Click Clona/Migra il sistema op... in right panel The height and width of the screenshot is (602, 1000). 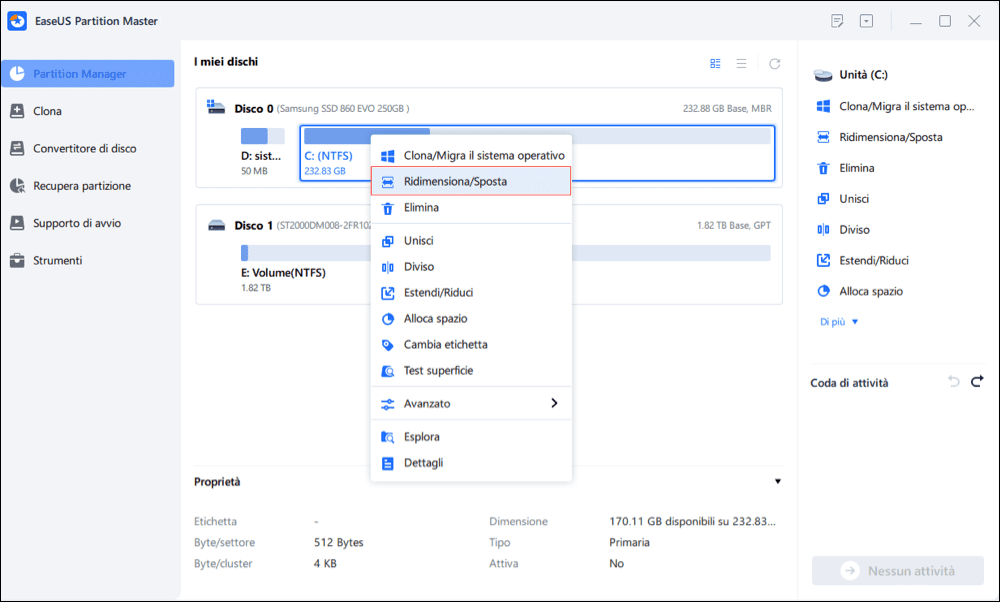tap(896, 106)
